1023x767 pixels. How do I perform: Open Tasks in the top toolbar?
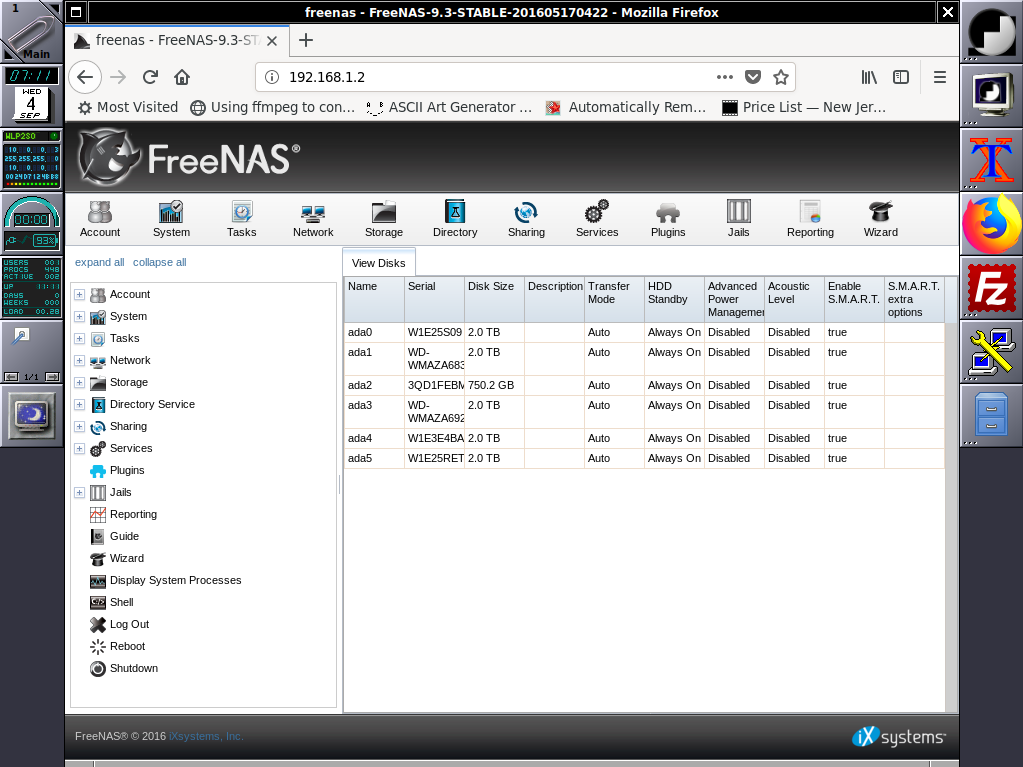pos(241,219)
